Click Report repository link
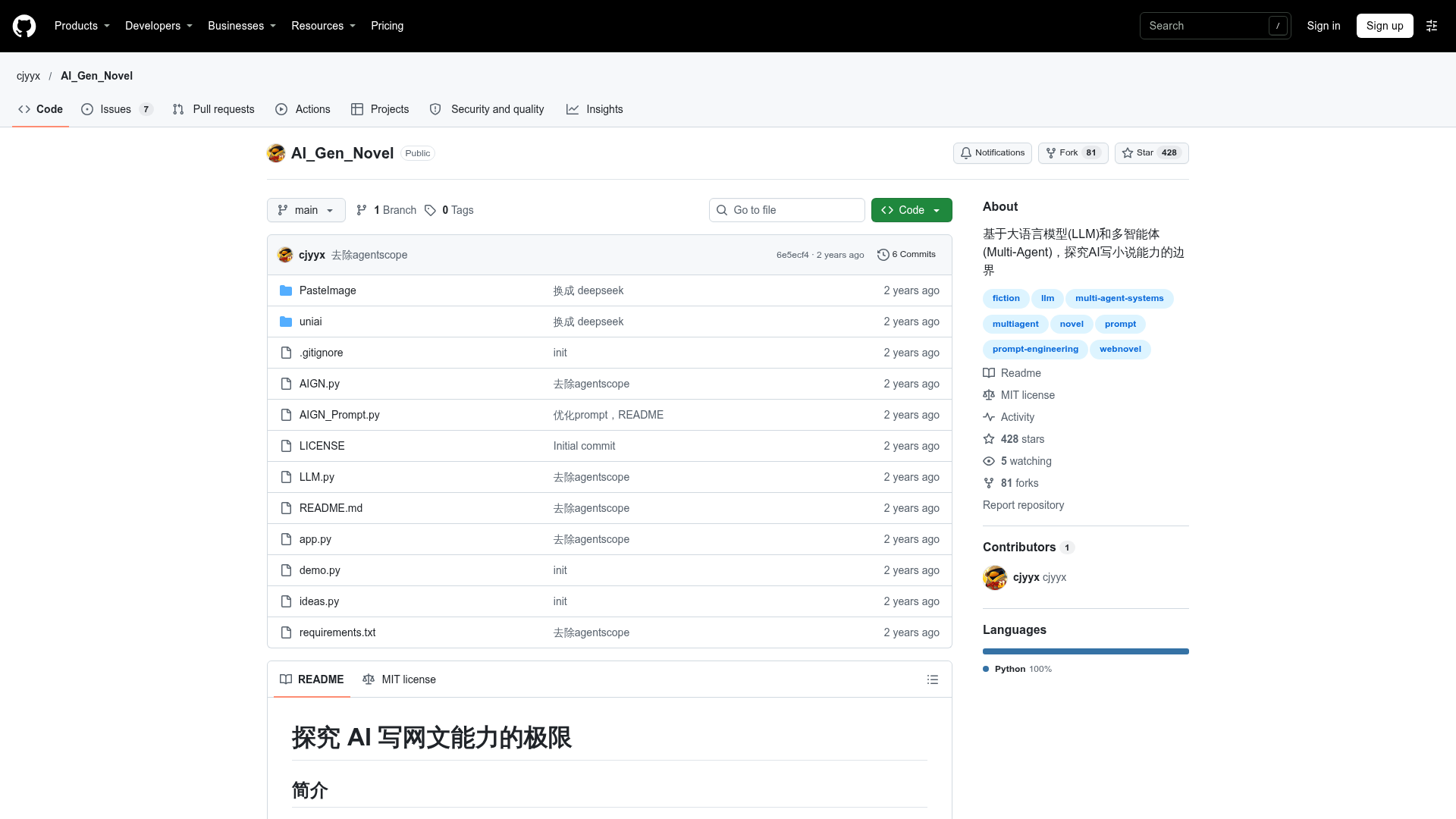The image size is (1456, 819). pos(1023,505)
